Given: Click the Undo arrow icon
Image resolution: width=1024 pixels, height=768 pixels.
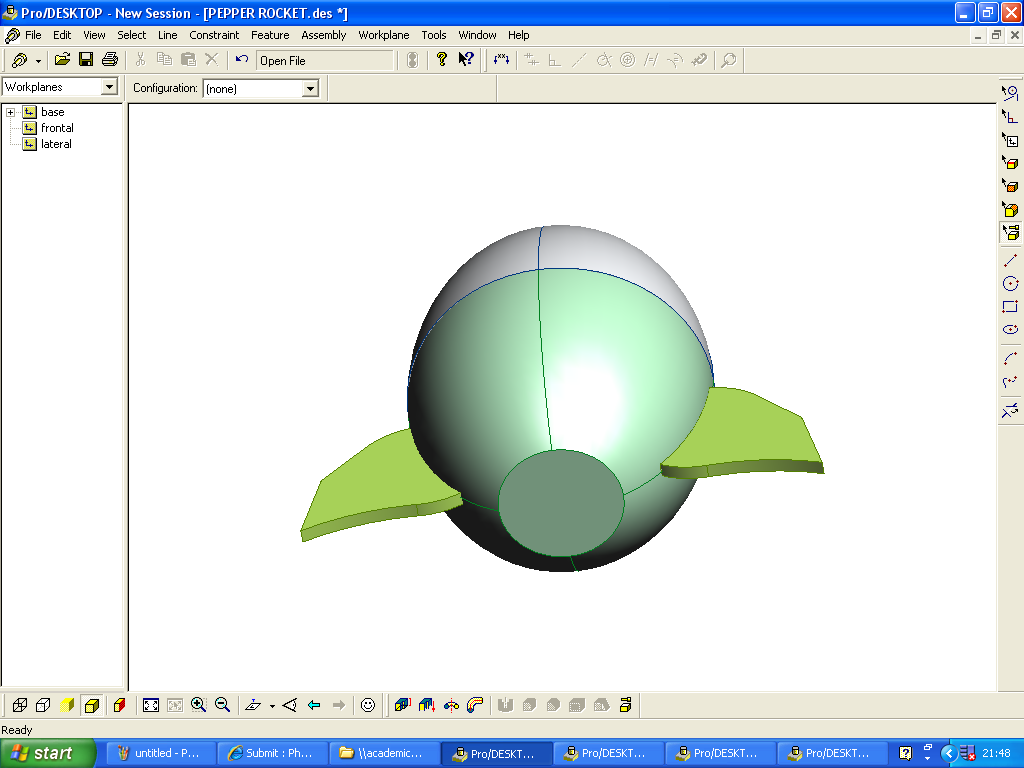Looking at the screenshot, I should tap(241, 60).
